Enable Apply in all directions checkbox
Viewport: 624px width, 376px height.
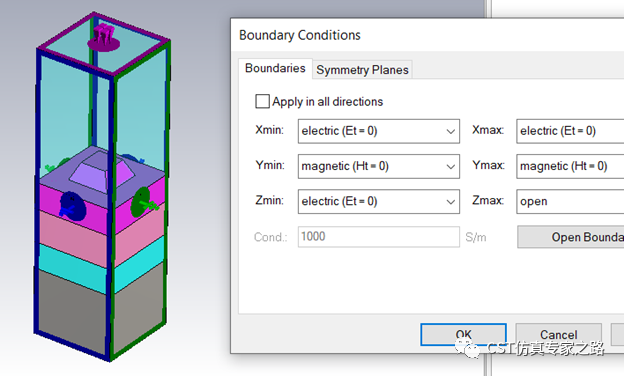[262, 101]
